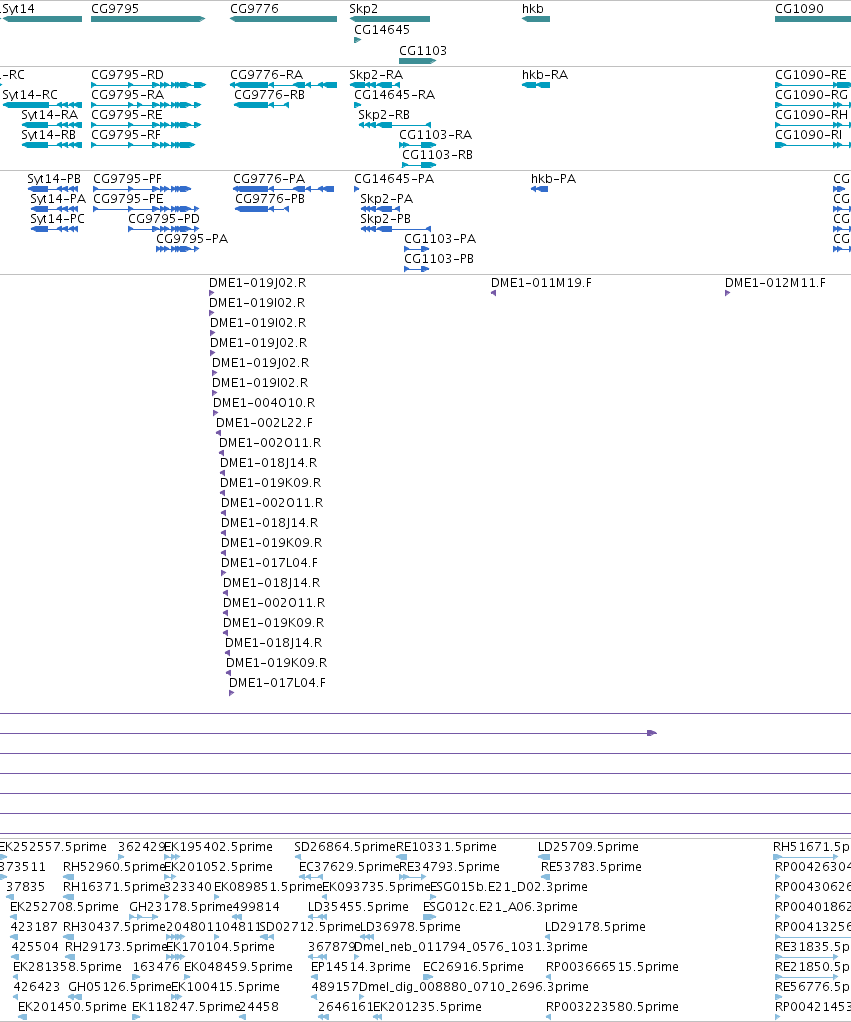851x1022 pixels.
Task: Open EST RP003223580.5prime
Action: coord(613,1007)
